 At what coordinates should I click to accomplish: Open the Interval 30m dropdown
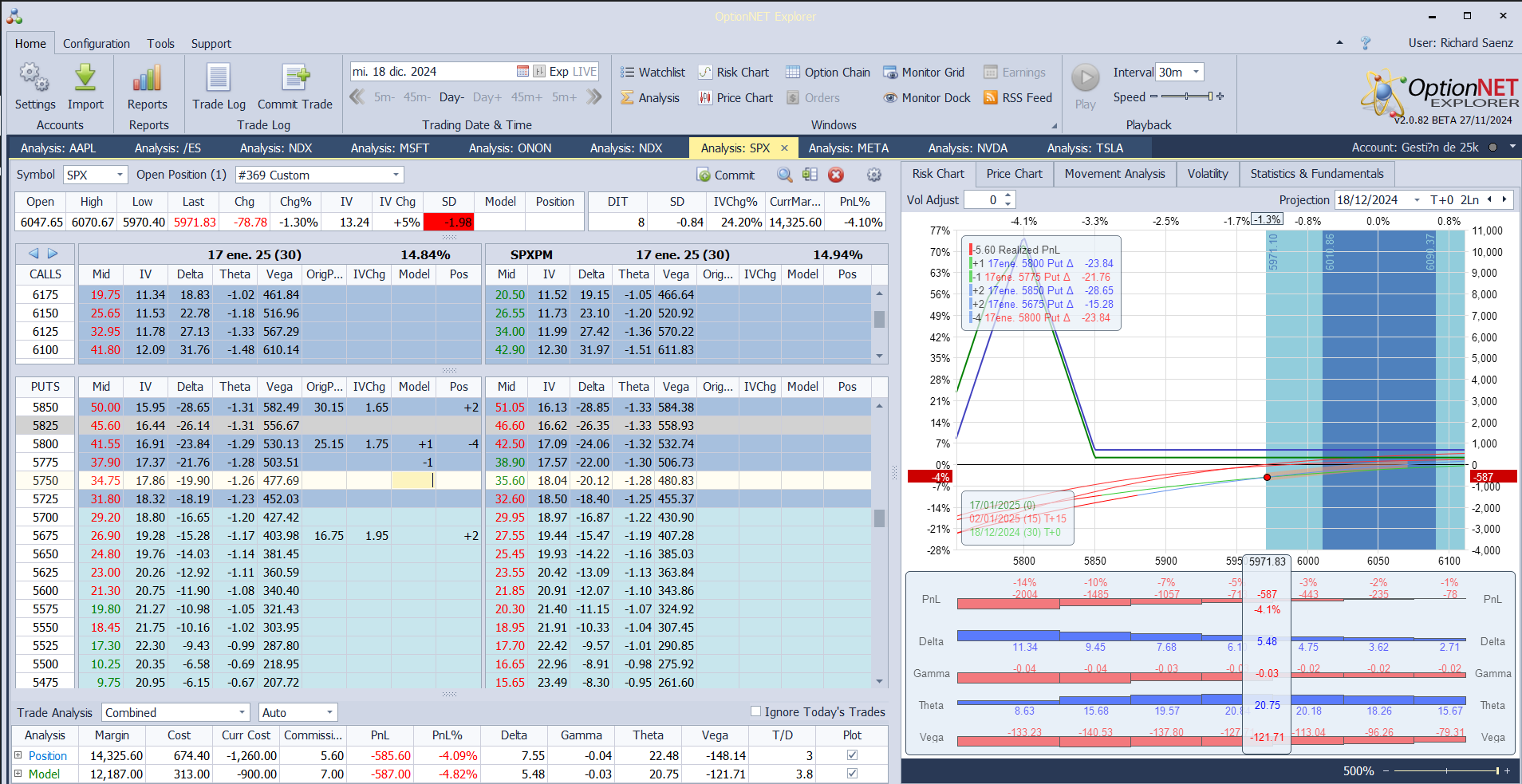coord(1196,72)
